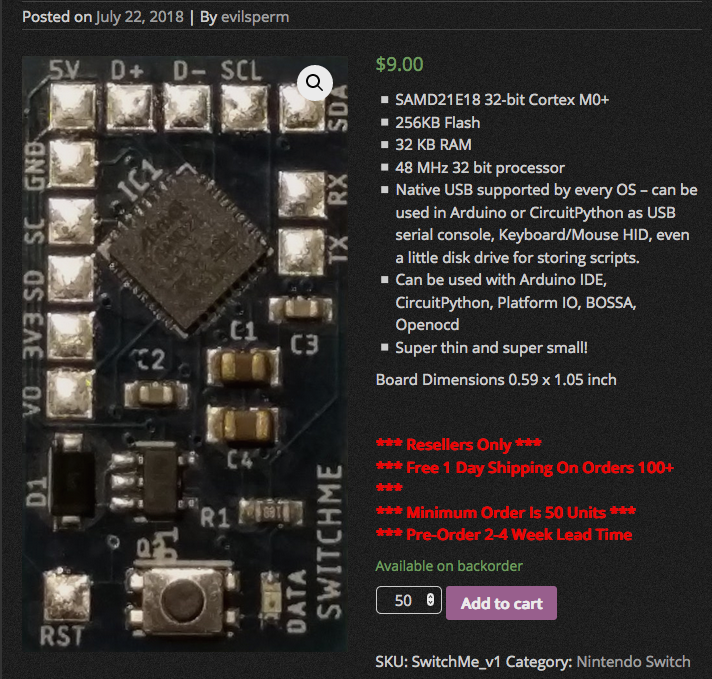
Task: Click the Available on backorder notice
Action: coord(449,566)
